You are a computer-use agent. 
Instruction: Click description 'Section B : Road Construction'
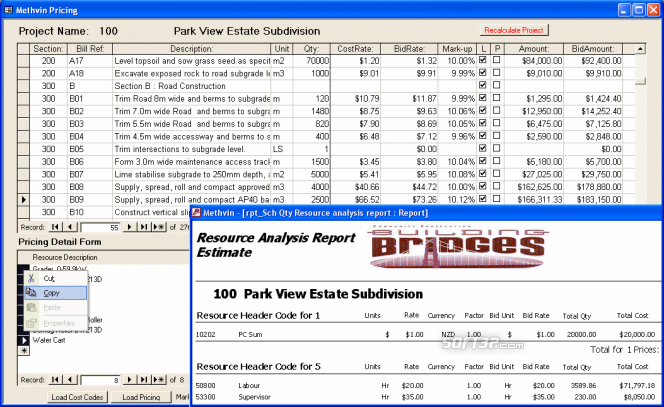(x=170, y=86)
